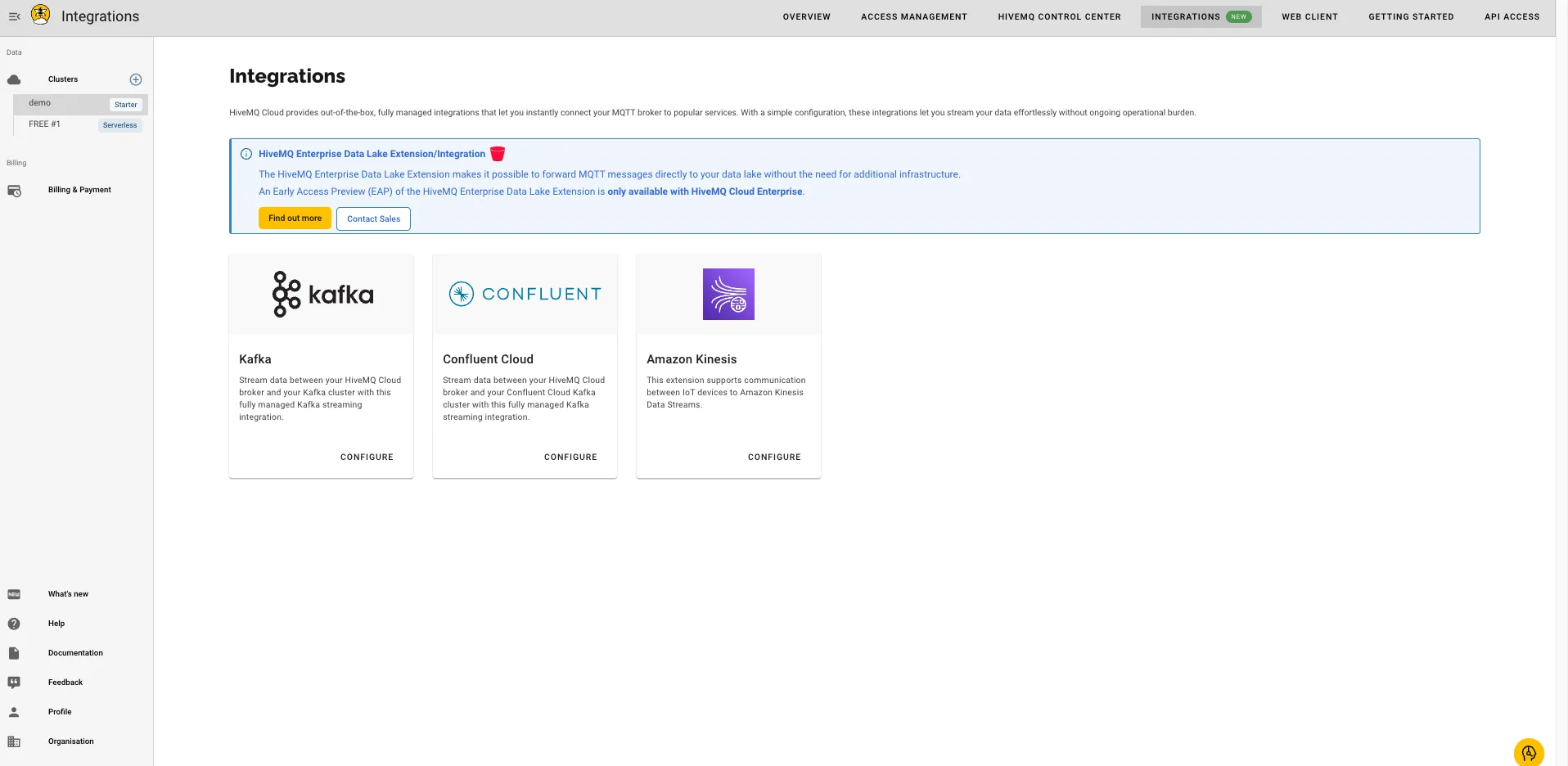Click the Feedback speech bubble icon
Screen dimensions: 1568x766
14,683
